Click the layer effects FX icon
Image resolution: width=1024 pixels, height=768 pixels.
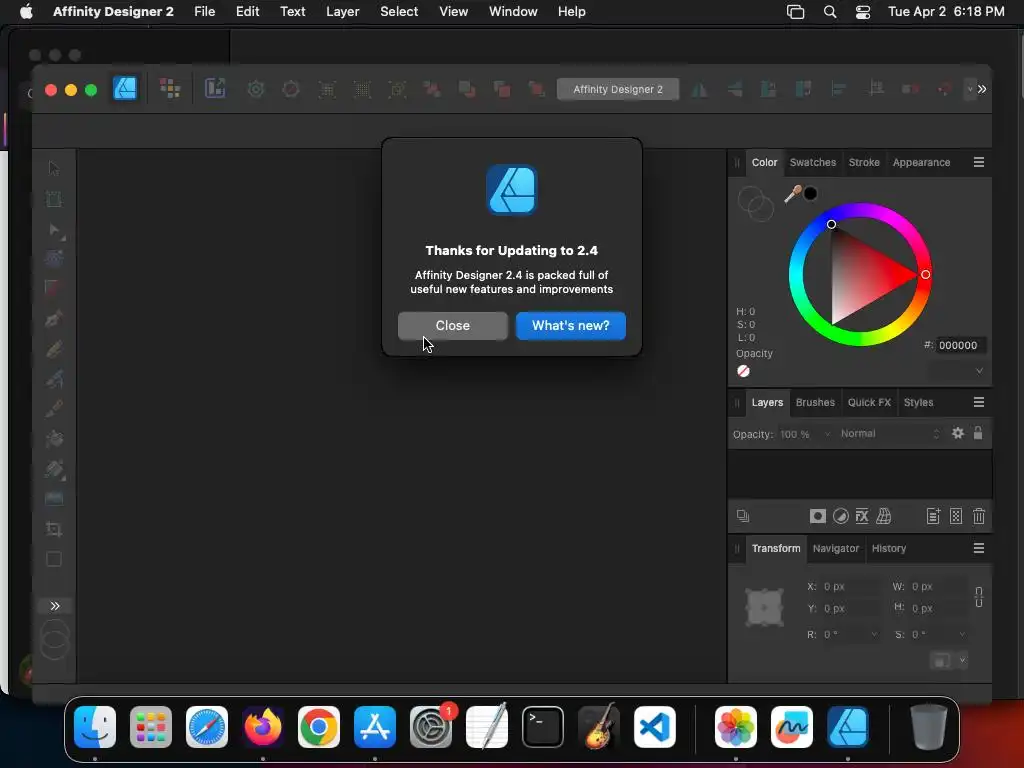coord(862,516)
